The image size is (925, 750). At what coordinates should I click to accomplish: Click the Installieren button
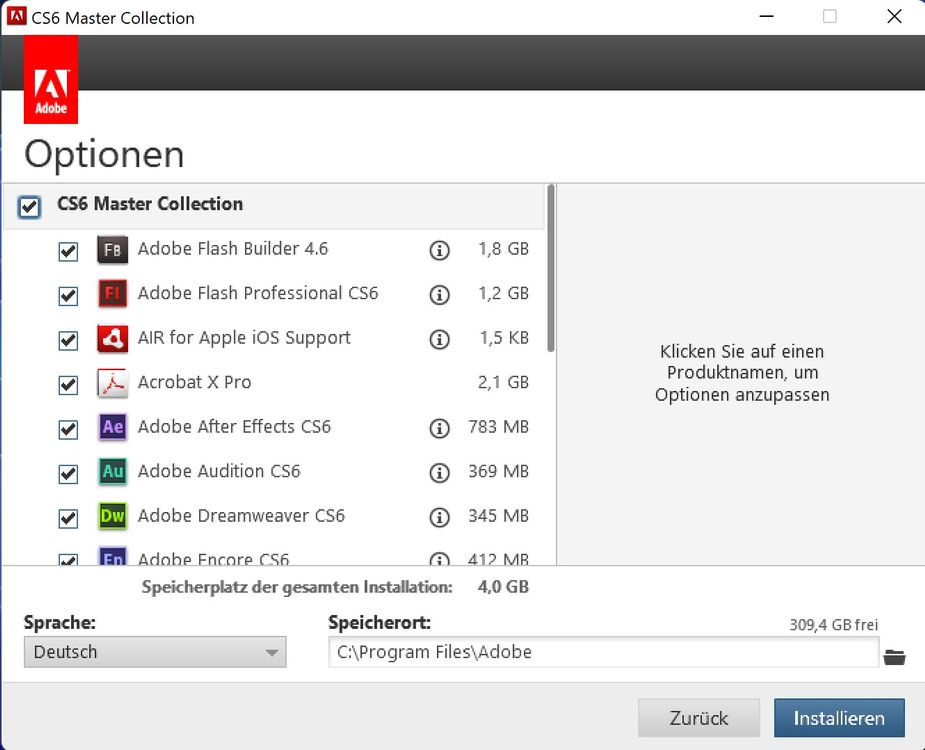[839, 718]
